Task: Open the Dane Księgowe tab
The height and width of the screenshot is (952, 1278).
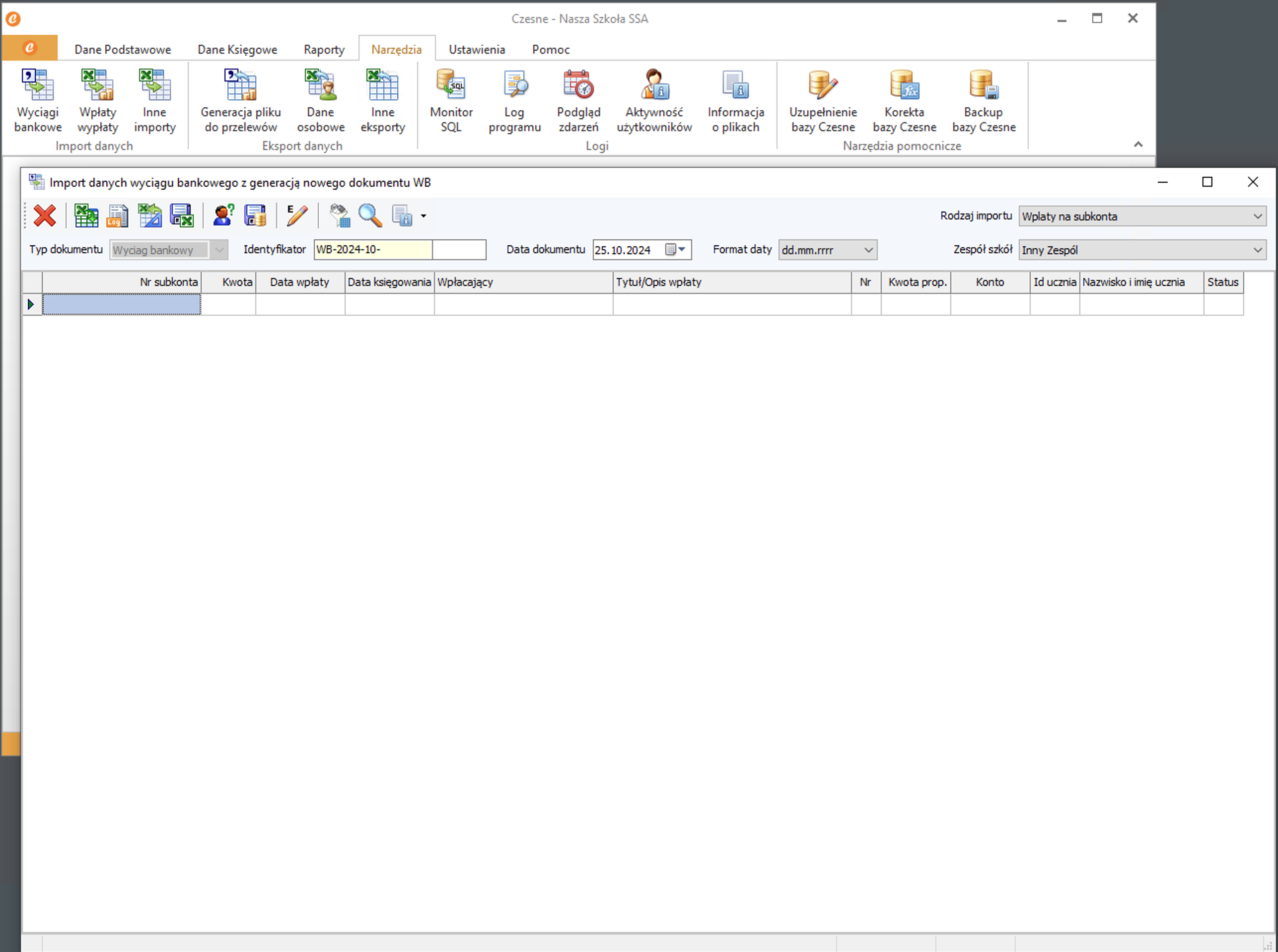Action: point(237,50)
